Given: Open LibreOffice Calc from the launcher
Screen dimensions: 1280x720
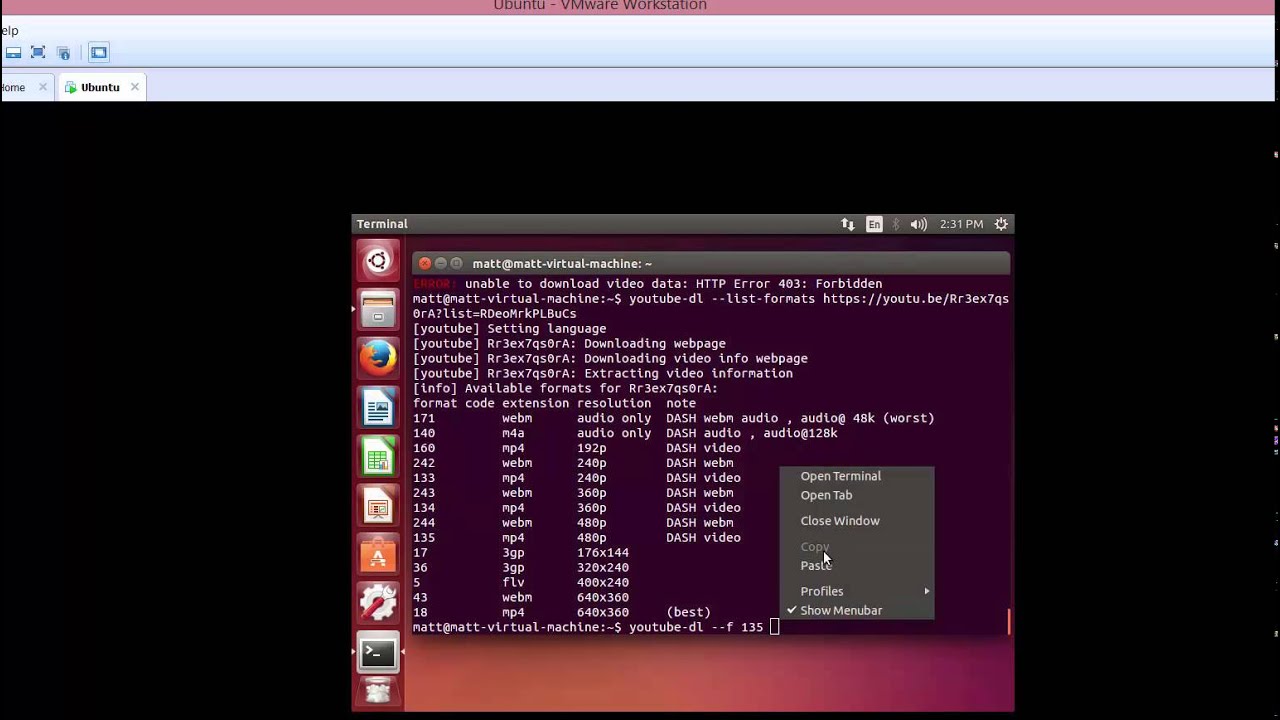Looking at the screenshot, I should click(378, 457).
